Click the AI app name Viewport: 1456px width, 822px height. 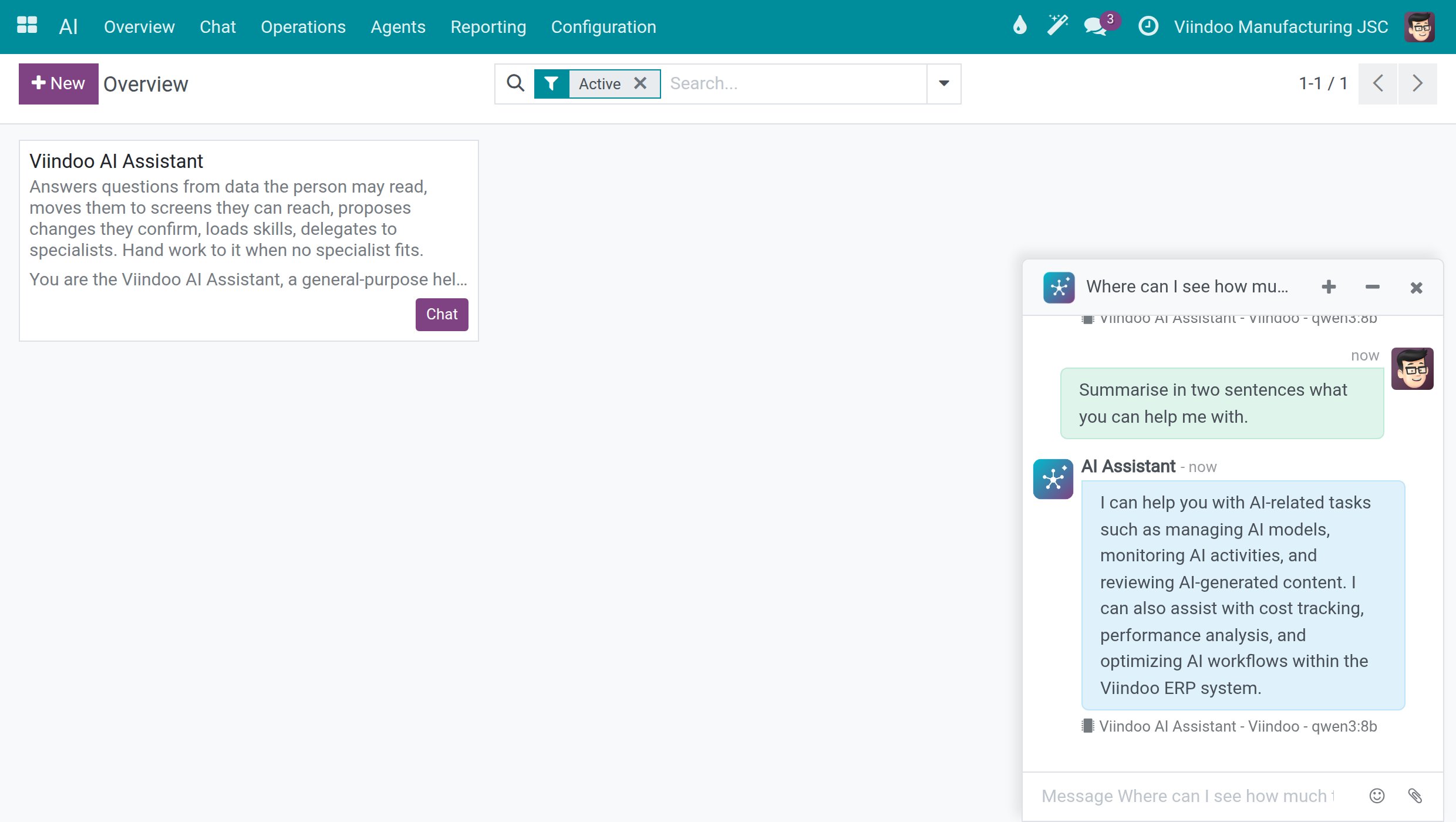[69, 26]
